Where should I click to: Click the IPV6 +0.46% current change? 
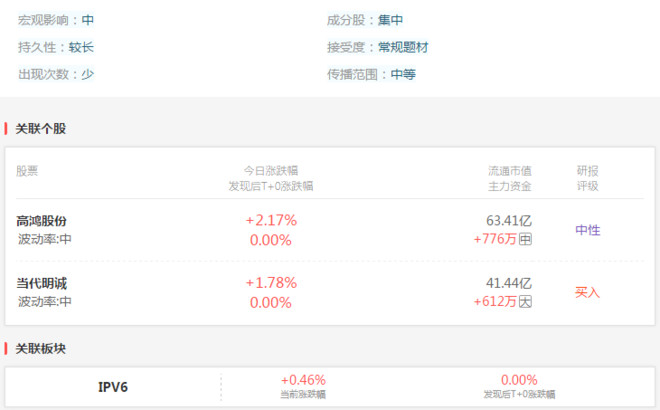[303, 380]
